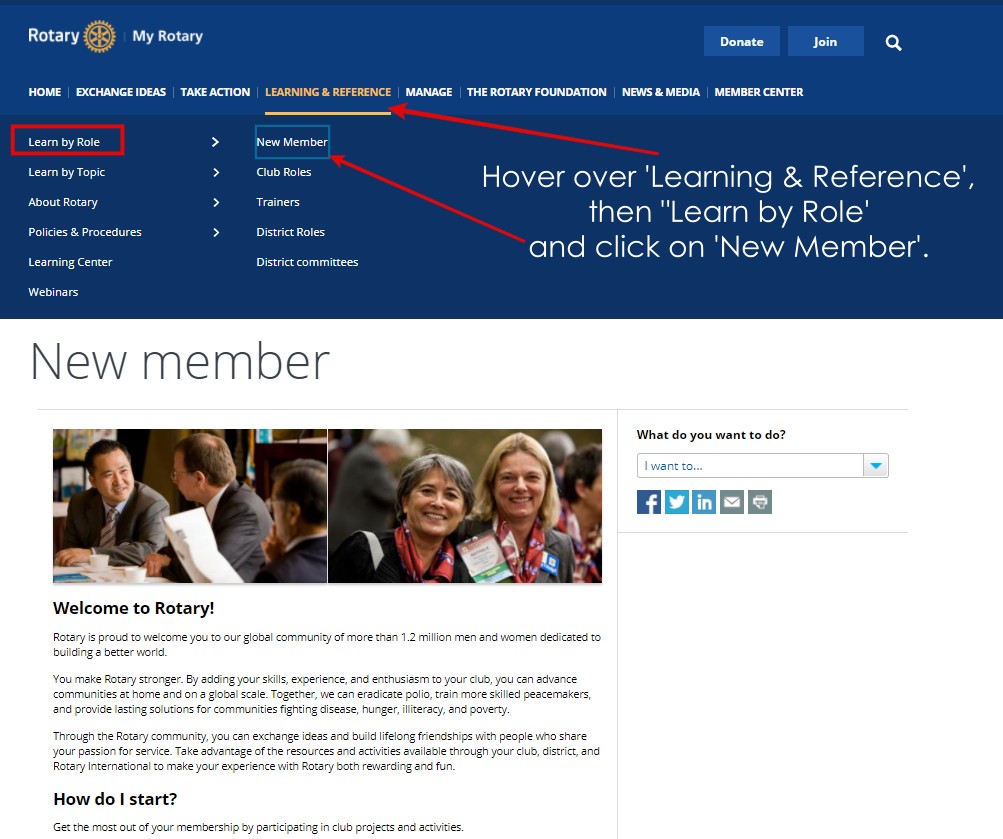Share the page on Facebook
This screenshot has width=1003, height=839.
pyautogui.click(x=648, y=501)
